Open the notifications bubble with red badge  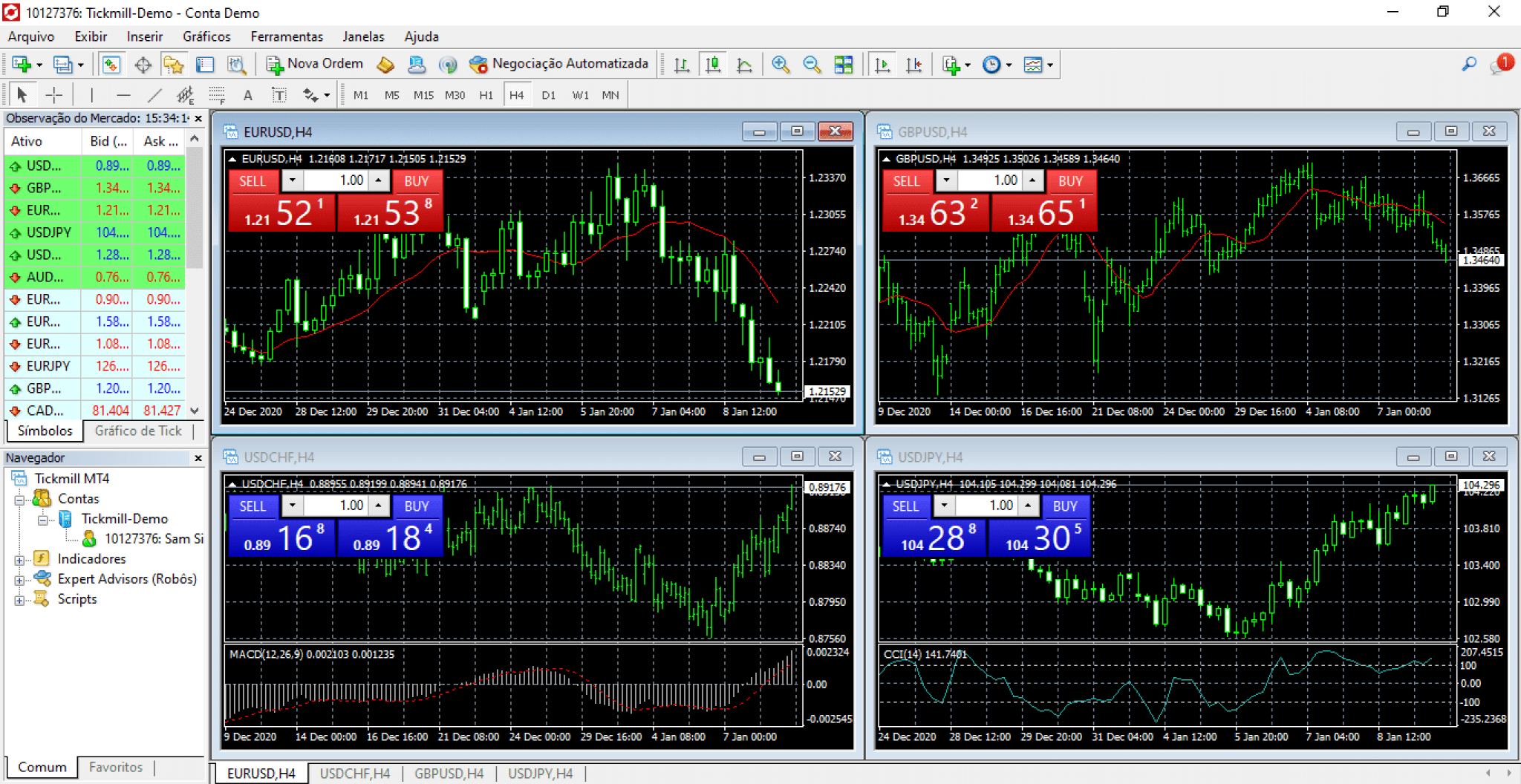[x=1500, y=65]
